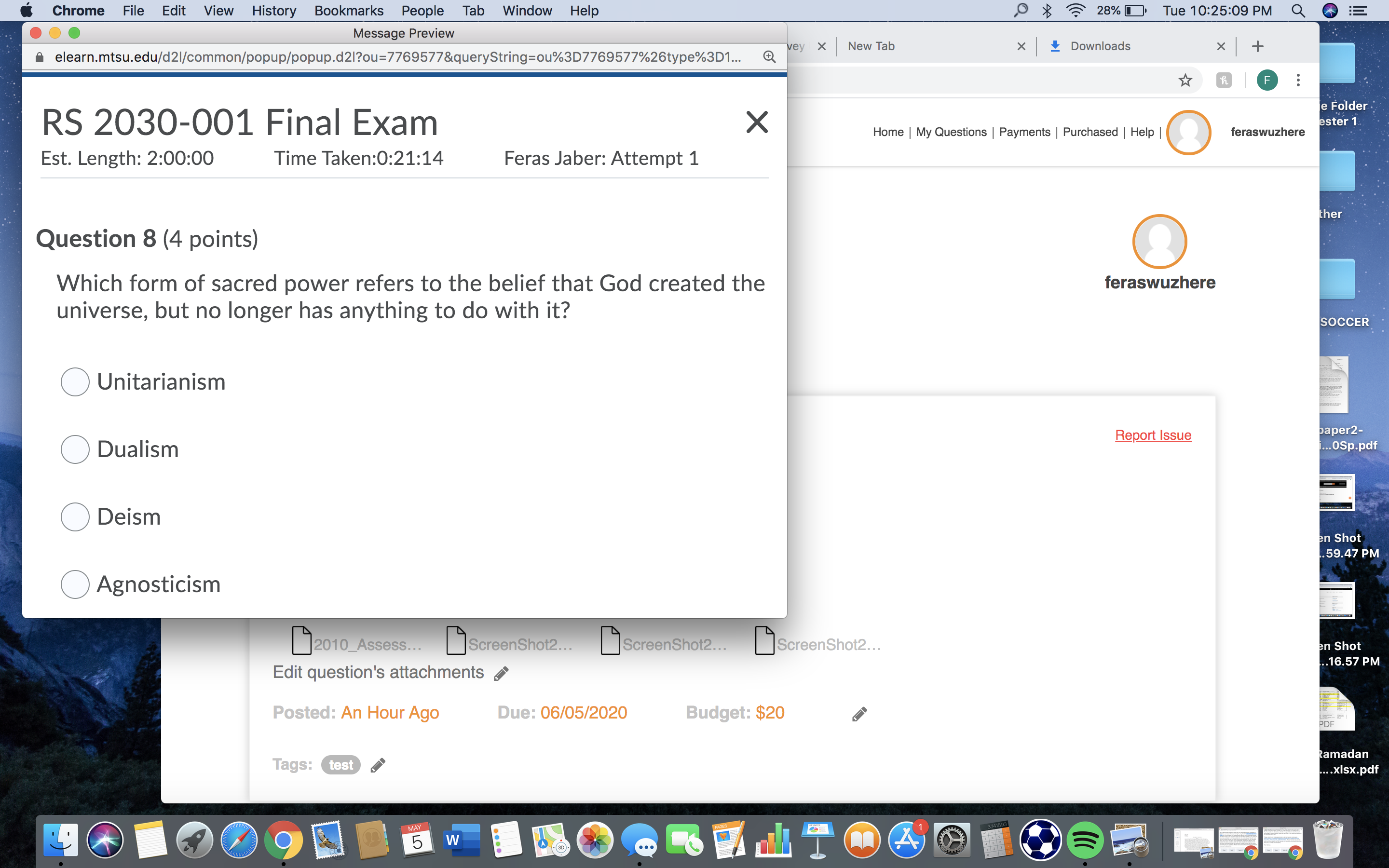1389x868 pixels.
Task: Open the Bookmarks menu
Action: click(349, 10)
